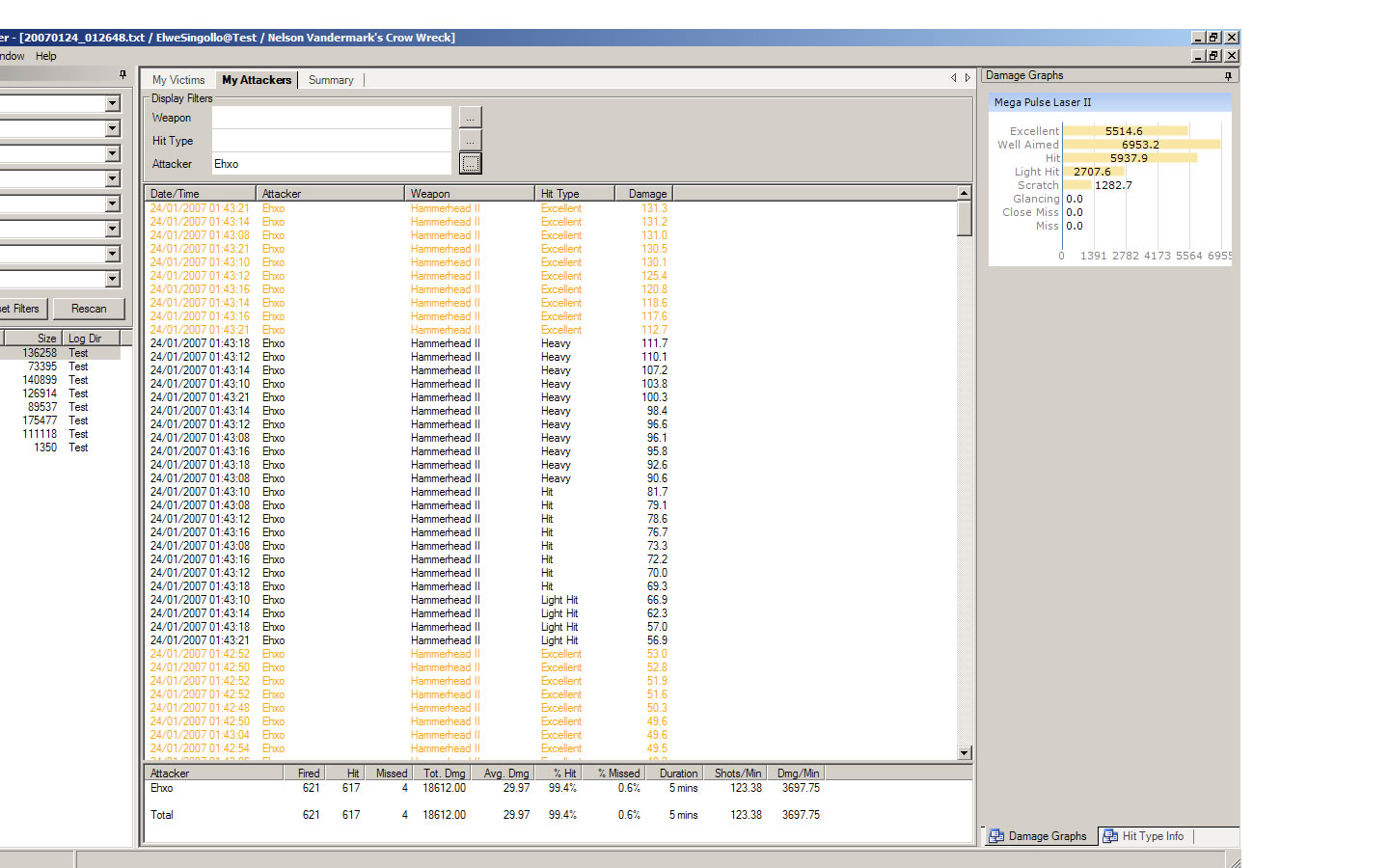Expand the first dropdown in the left panel
Viewport: 1389px width, 868px height.
113,104
